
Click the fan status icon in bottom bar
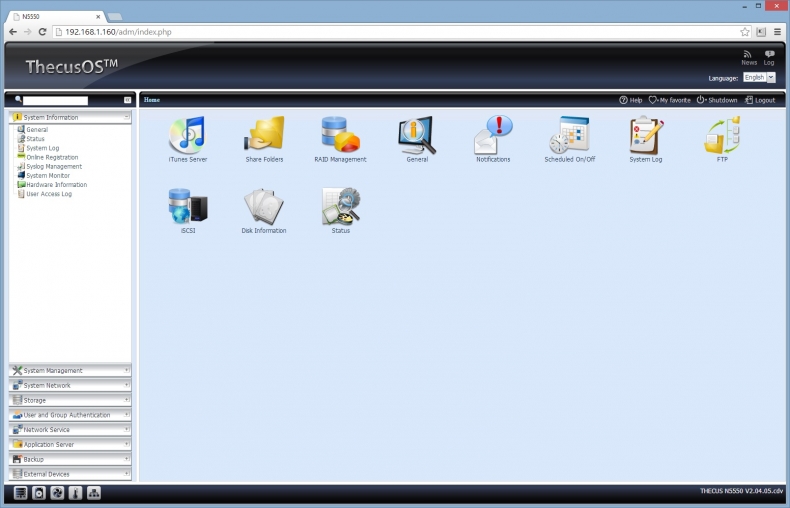[57, 493]
